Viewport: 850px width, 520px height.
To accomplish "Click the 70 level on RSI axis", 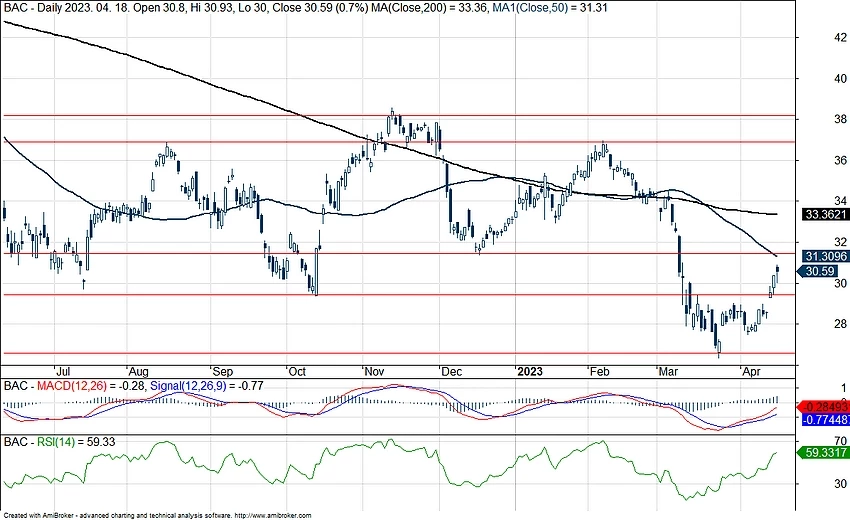I will [x=840, y=442].
